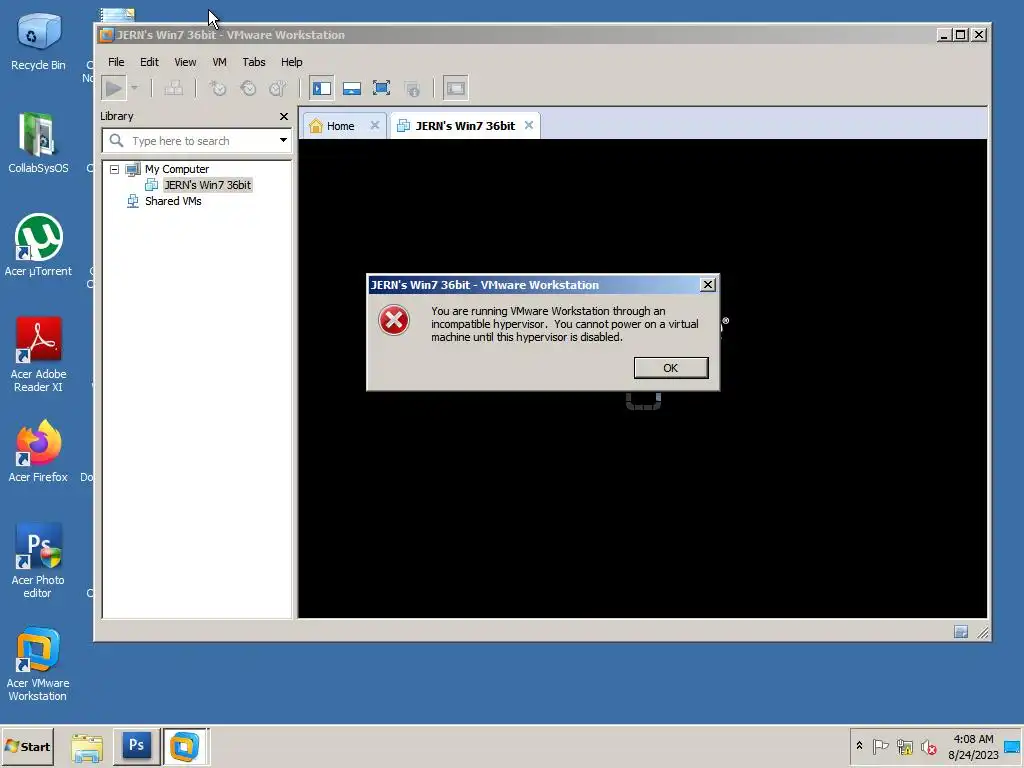Open Recycle Bin on the desktop
This screenshot has height=768, width=1024.
click(38, 41)
